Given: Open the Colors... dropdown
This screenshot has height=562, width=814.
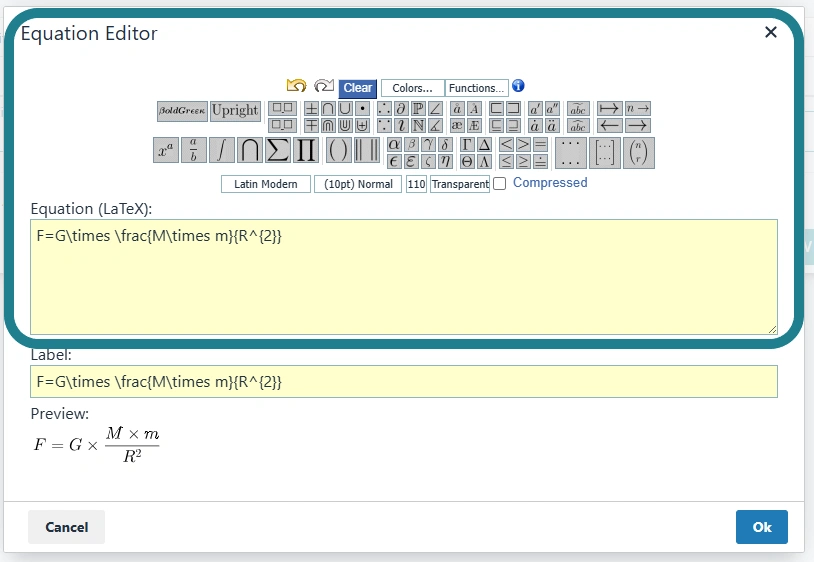Looking at the screenshot, I should (x=413, y=88).
